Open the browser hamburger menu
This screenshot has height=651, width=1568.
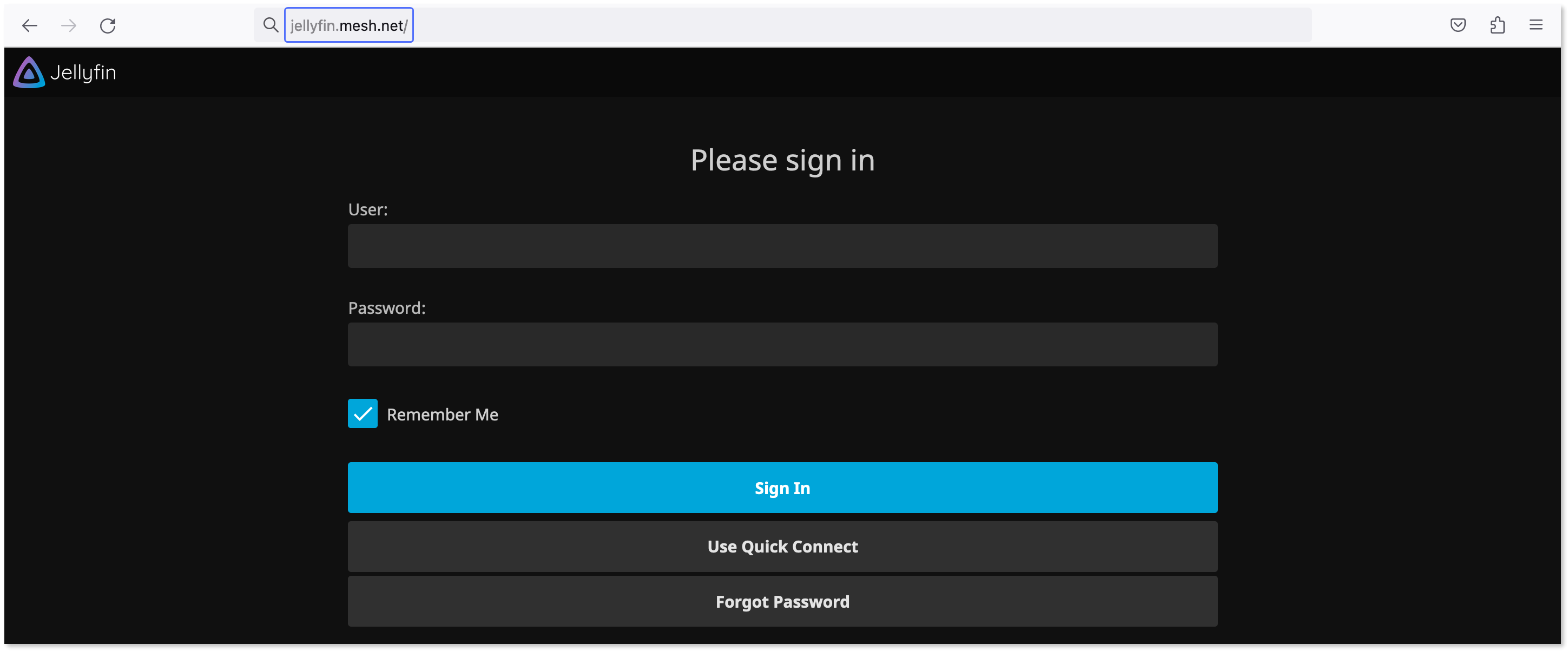point(1537,25)
